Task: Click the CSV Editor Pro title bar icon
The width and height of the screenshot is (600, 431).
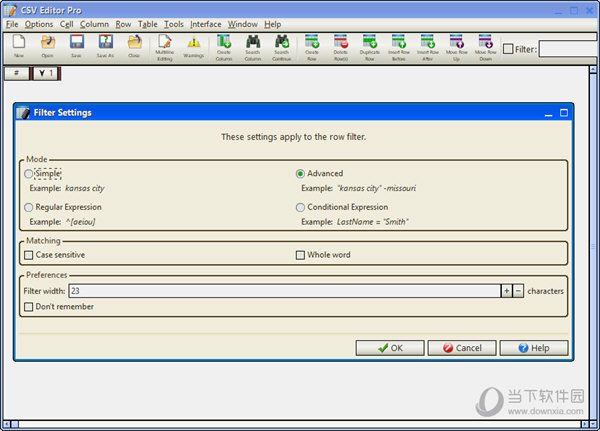Action: point(10,10)
